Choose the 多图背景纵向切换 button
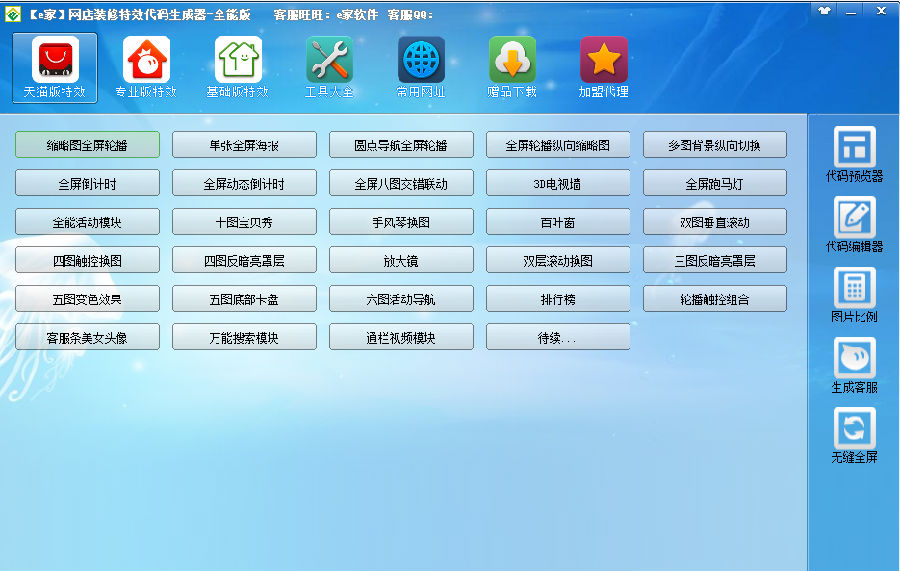This screenshot has height=571, width=900. 714,145
